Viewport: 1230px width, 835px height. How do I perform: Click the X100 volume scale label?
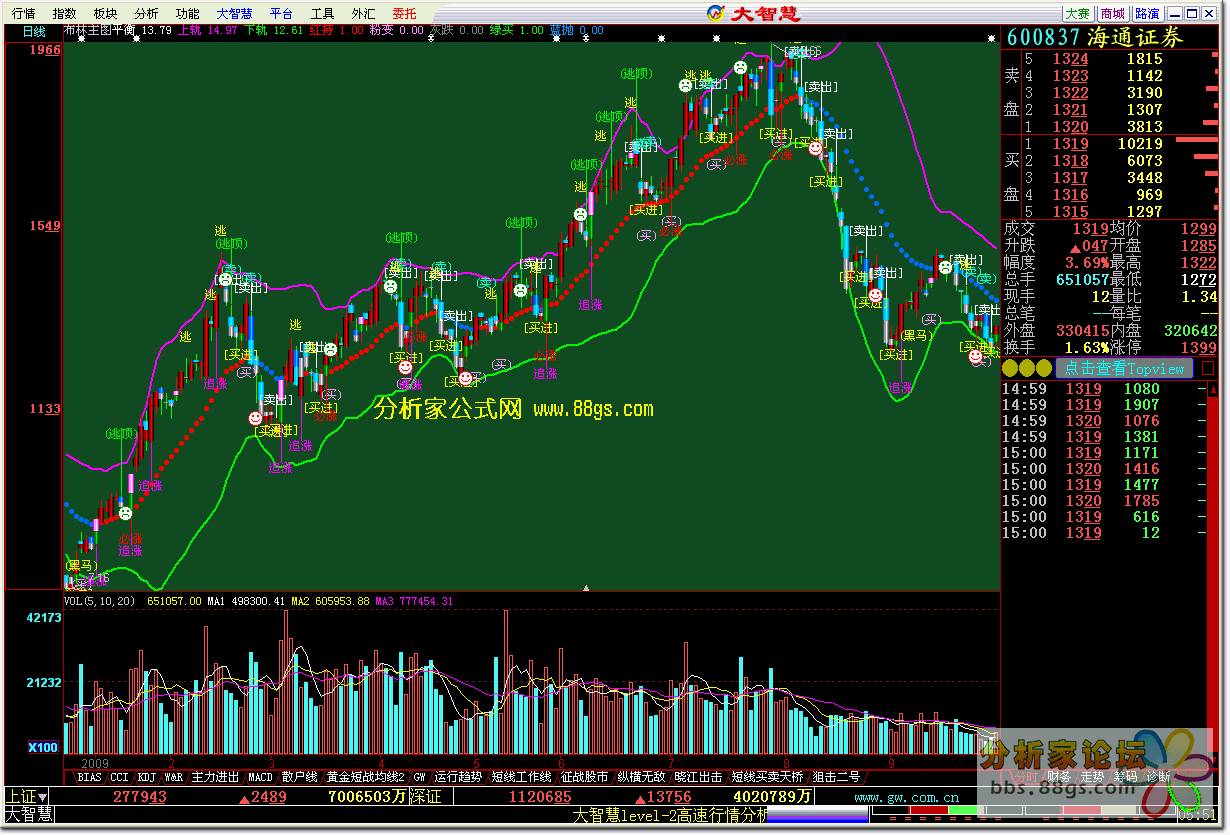point(43,747)
